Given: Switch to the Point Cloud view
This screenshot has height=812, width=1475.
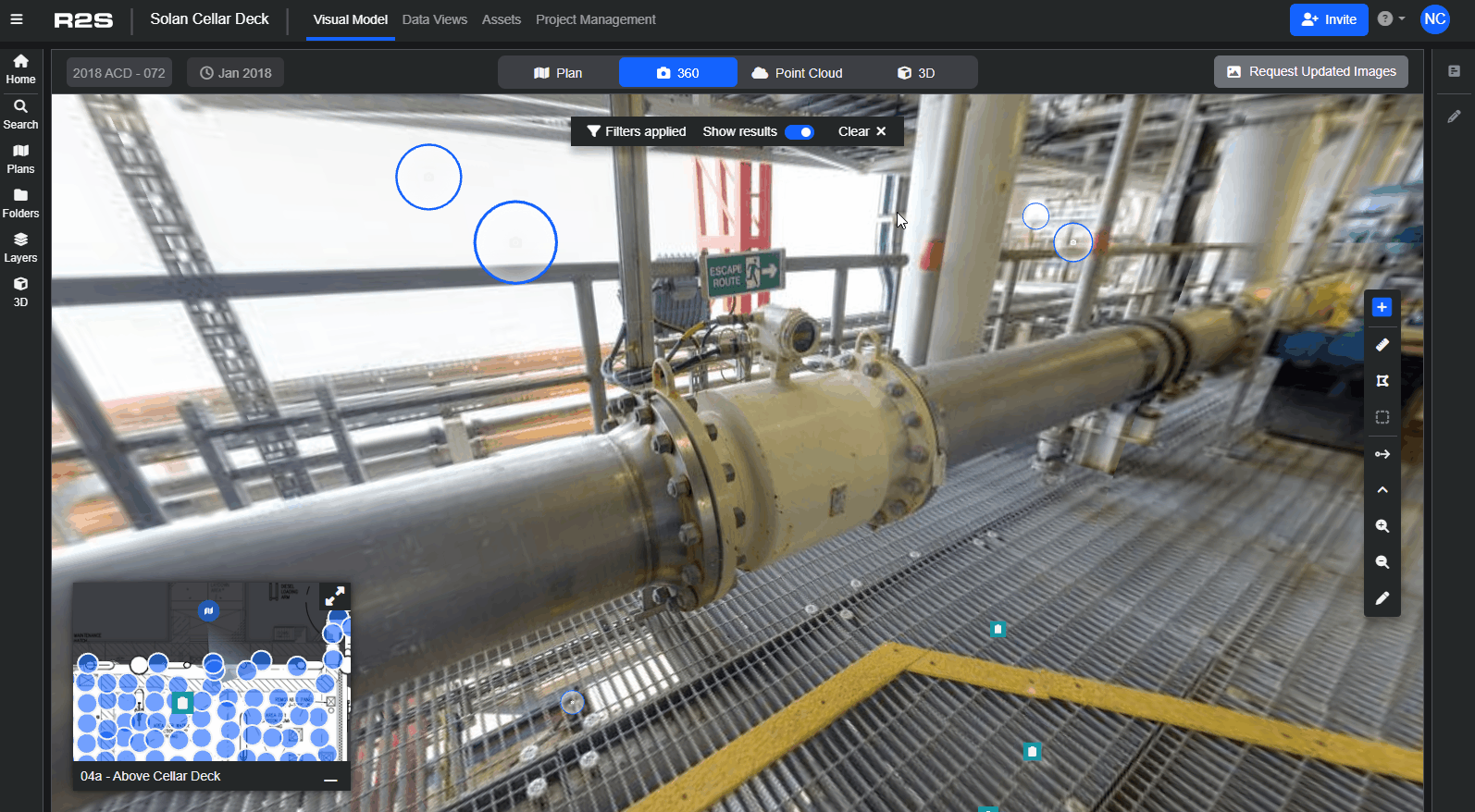Looking at the screenshot, I should [797, 73].
